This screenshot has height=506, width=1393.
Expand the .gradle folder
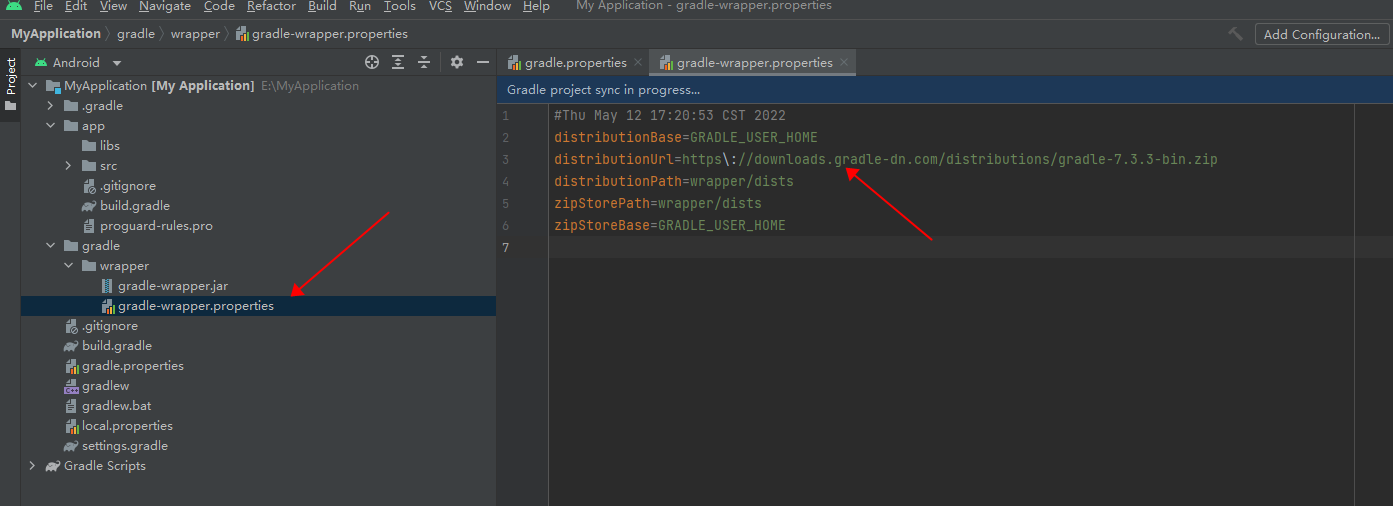point(50,106)
